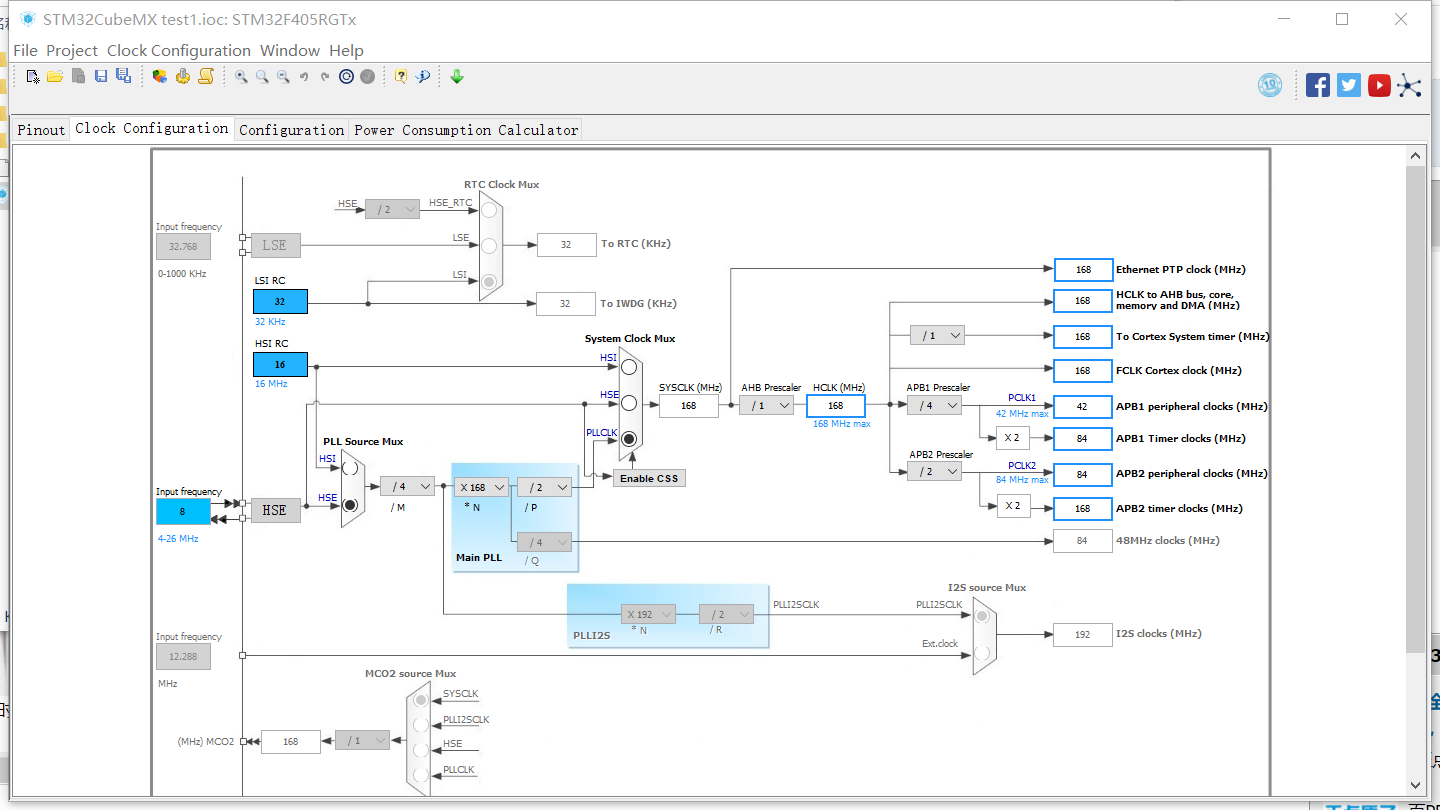This screenshot has width=1440, height=810.
Task: Open the MCO2 /1 divider dropdown
Action: click(x=362, y=741)
